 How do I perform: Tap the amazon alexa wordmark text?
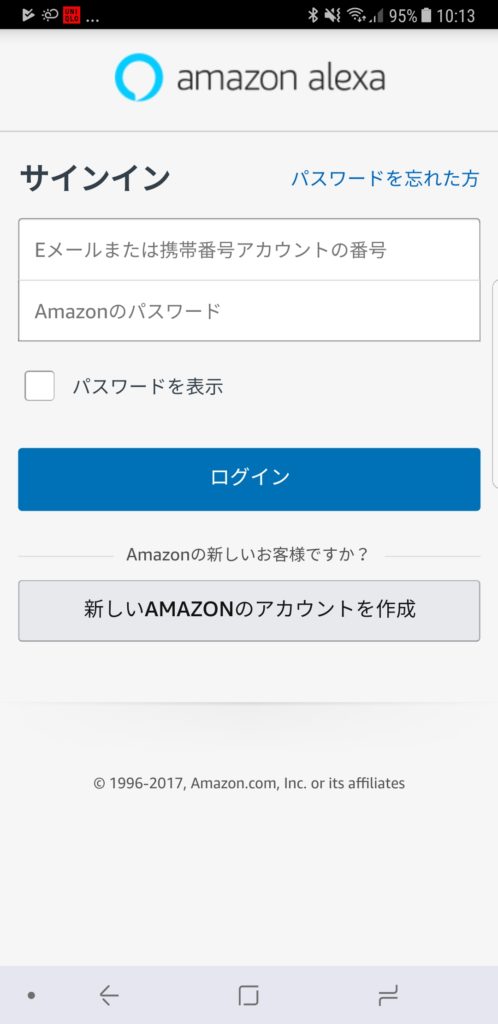pos(281,78)
